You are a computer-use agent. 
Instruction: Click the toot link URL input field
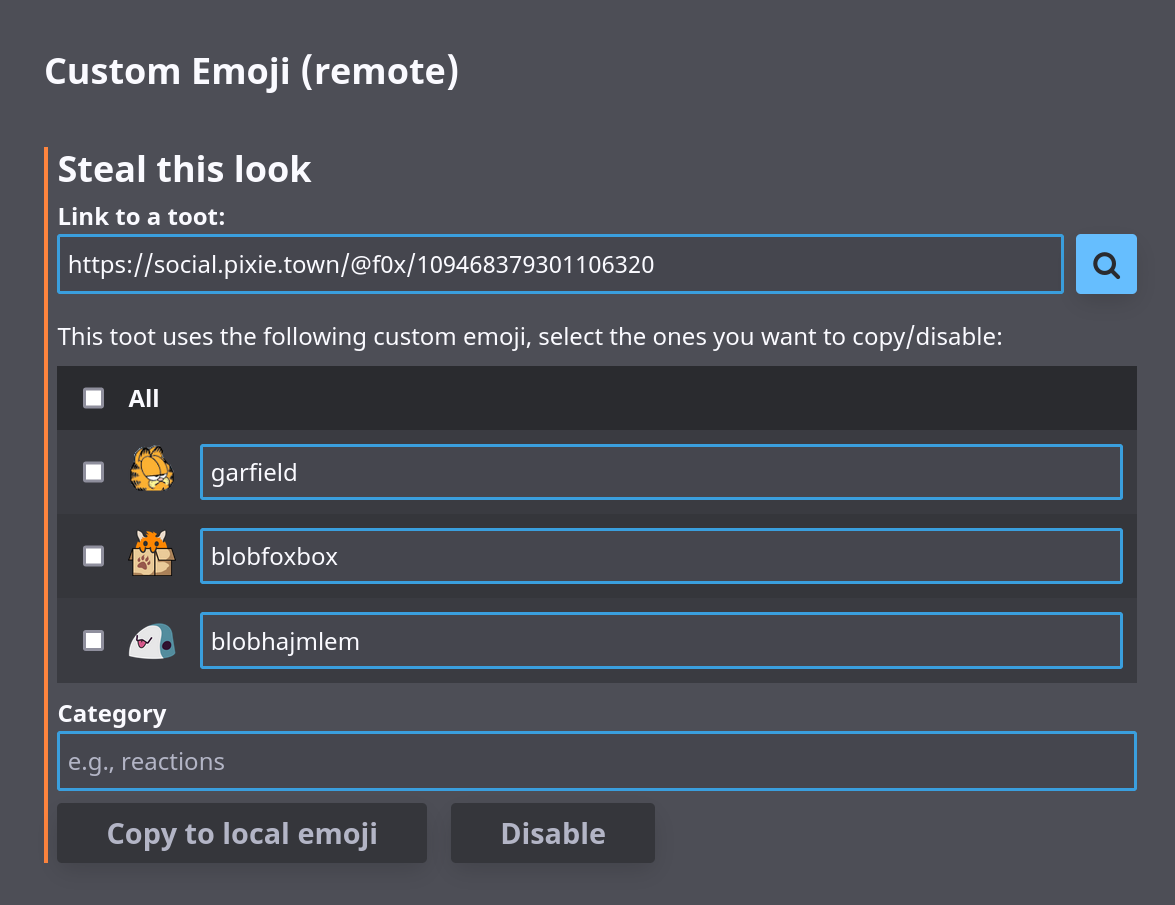(560, 263)
